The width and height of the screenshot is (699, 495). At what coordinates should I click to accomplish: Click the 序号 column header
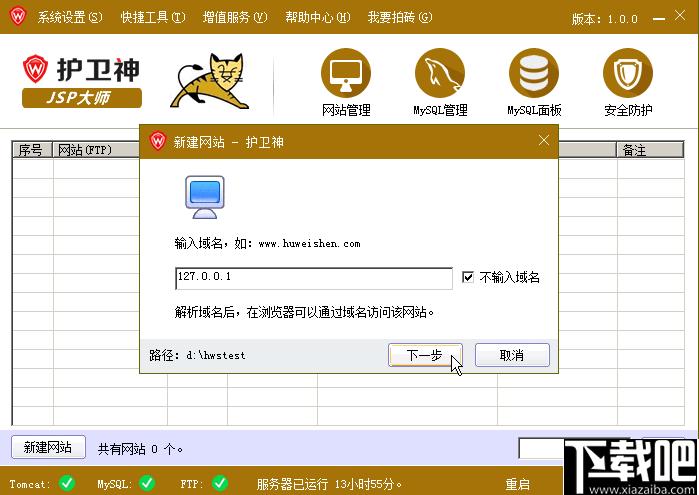tap(33, 150)
